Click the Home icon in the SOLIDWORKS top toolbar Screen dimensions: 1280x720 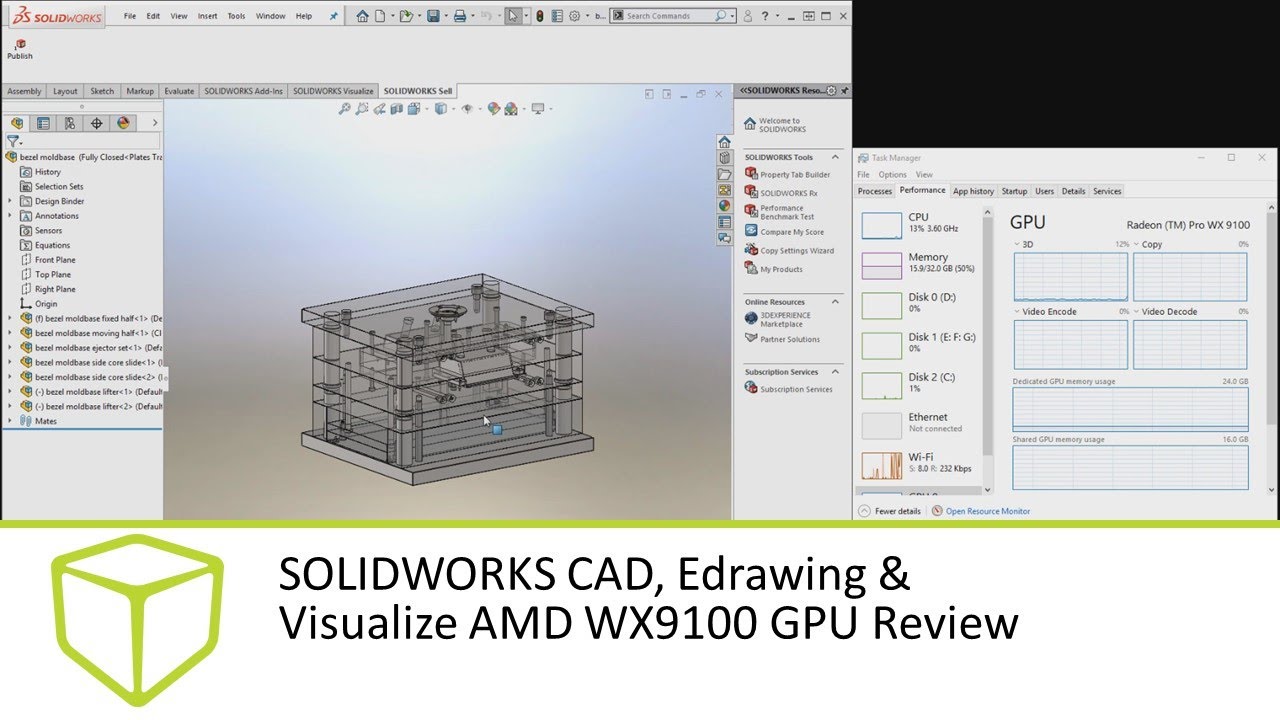pyautogui.click(x=362, y=16)
